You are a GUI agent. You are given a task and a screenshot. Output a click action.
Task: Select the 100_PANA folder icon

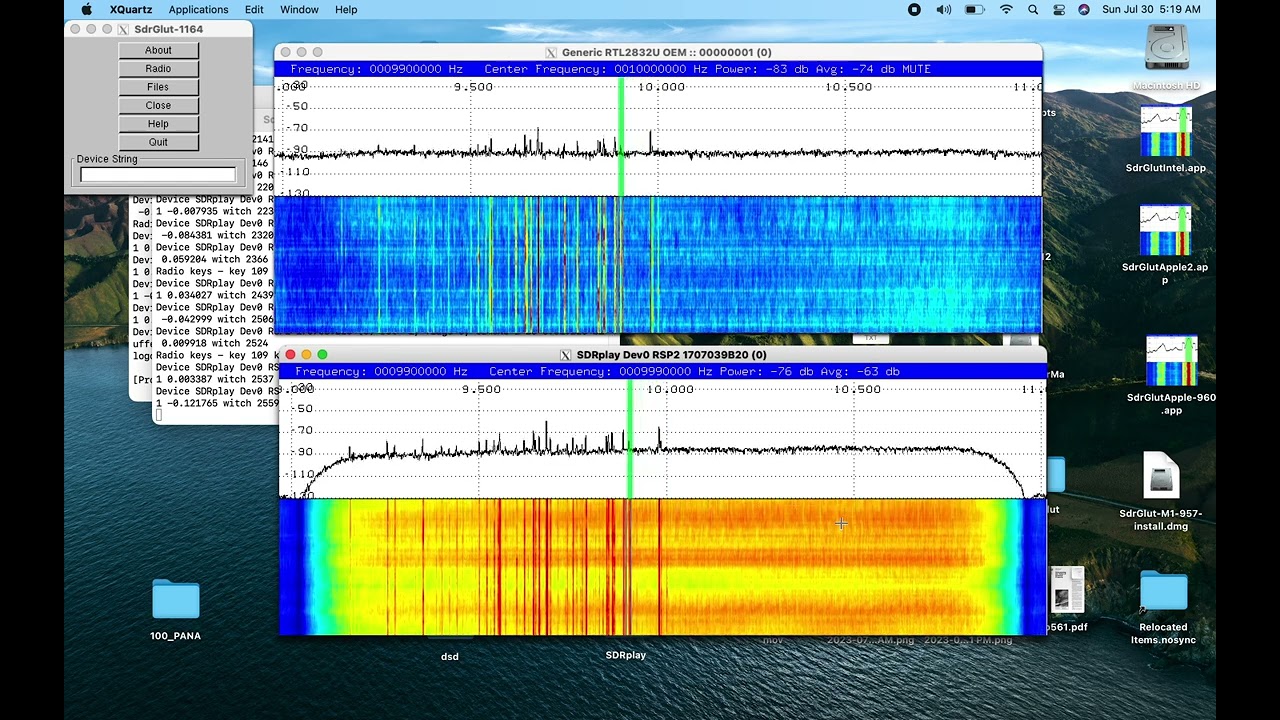click(176, 600)
